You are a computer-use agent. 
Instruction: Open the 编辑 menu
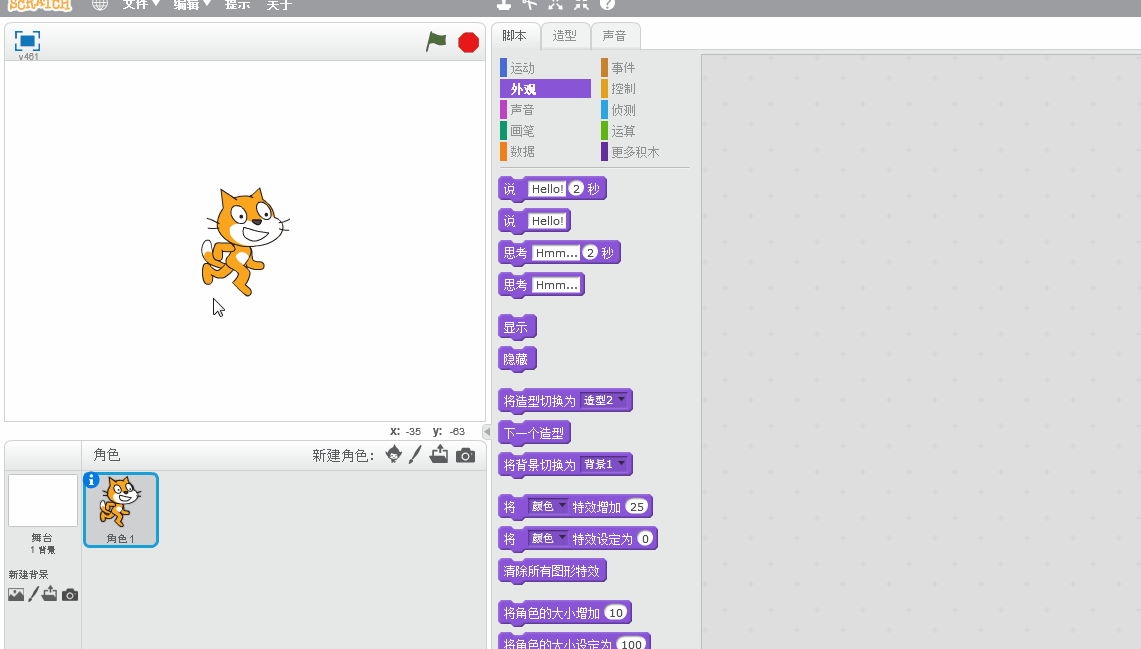point(191,4)
